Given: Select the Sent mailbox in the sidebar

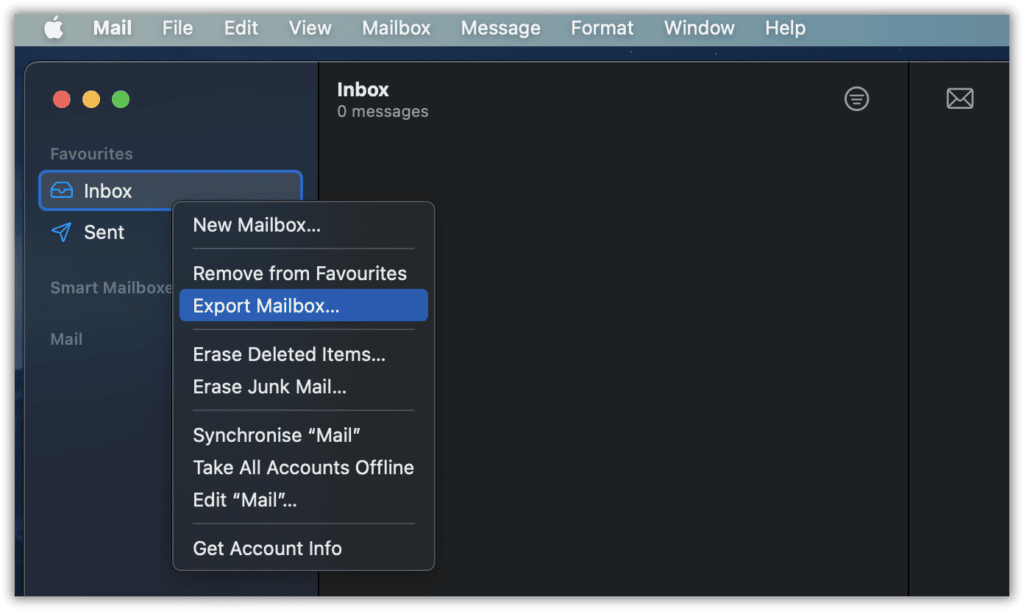Looking at the screenshot, I should pyautogui.click(x=103, y=231).
